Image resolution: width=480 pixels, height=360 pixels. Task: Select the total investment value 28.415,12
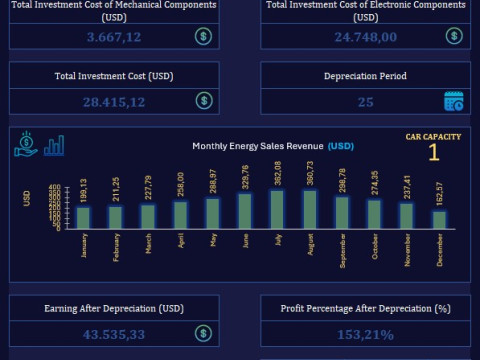click(114, 102)
